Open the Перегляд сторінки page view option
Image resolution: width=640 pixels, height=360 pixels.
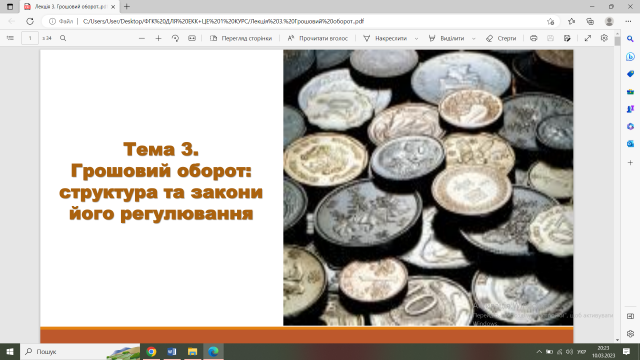[241, 38]
